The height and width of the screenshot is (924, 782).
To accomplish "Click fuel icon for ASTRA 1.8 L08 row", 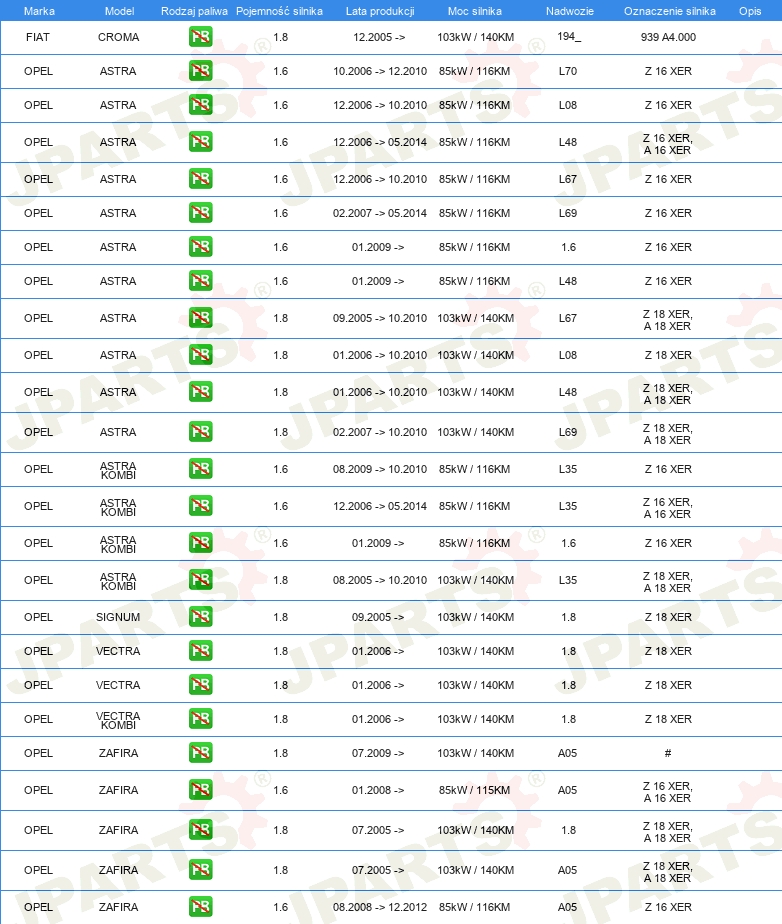I will point(200,355).
